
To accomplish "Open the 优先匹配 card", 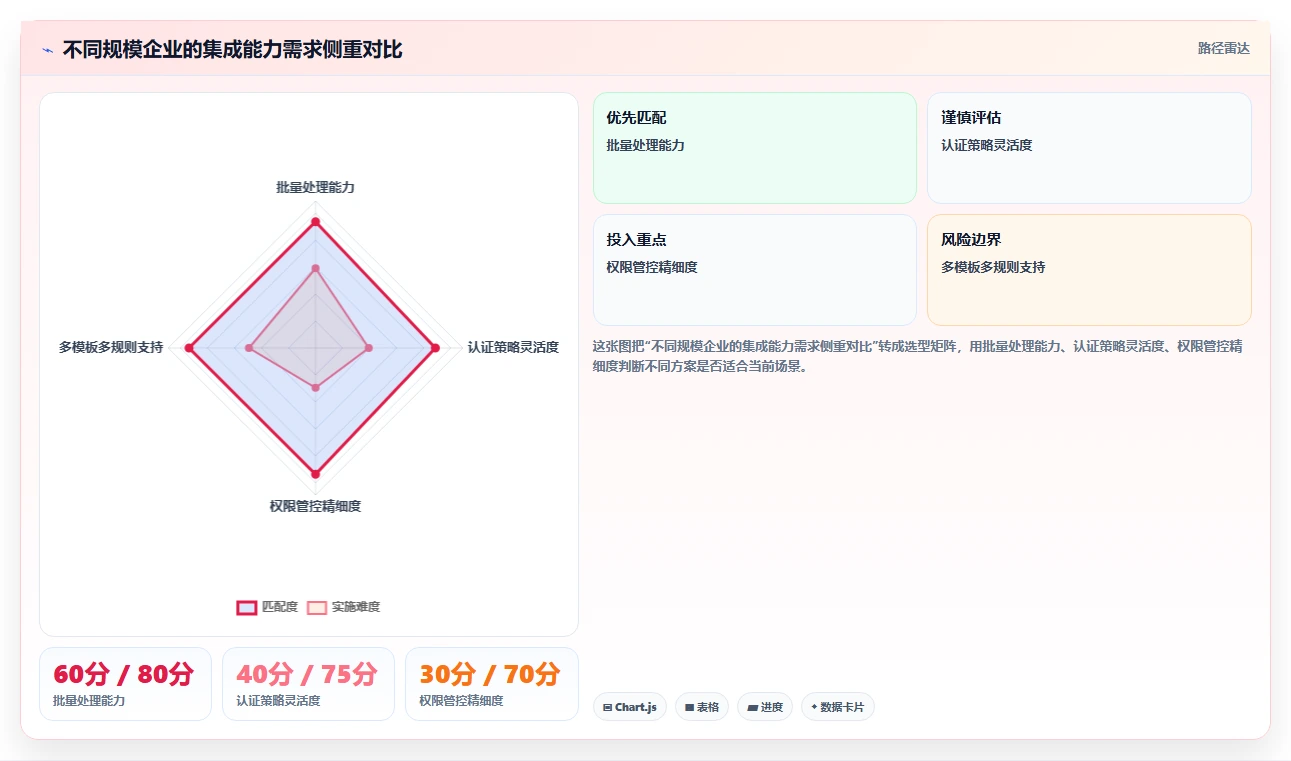I will [755, 148].
